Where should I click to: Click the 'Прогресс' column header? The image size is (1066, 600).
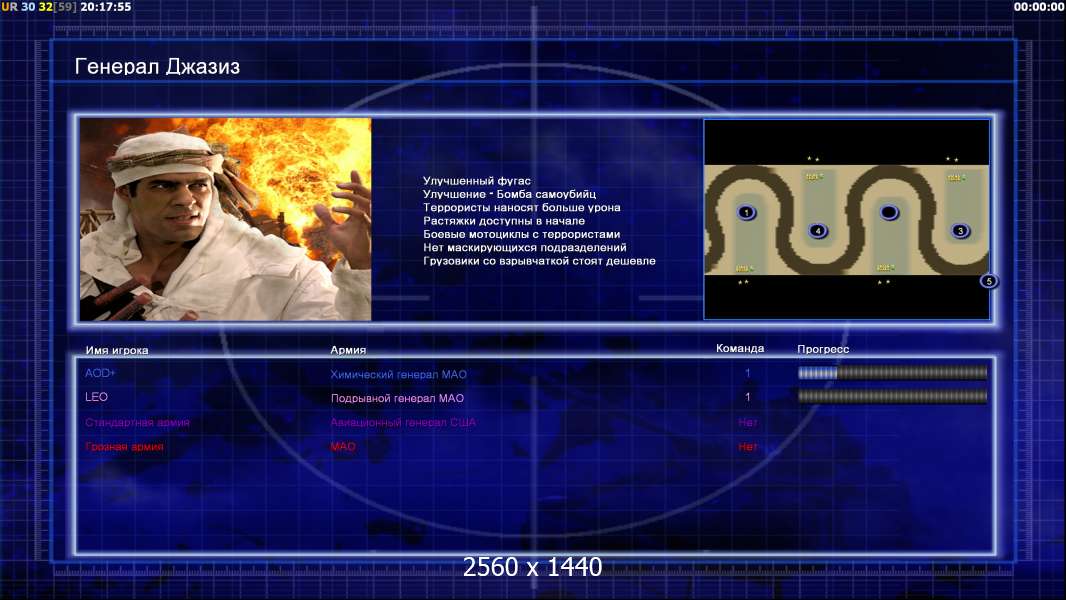coord(823,349)
